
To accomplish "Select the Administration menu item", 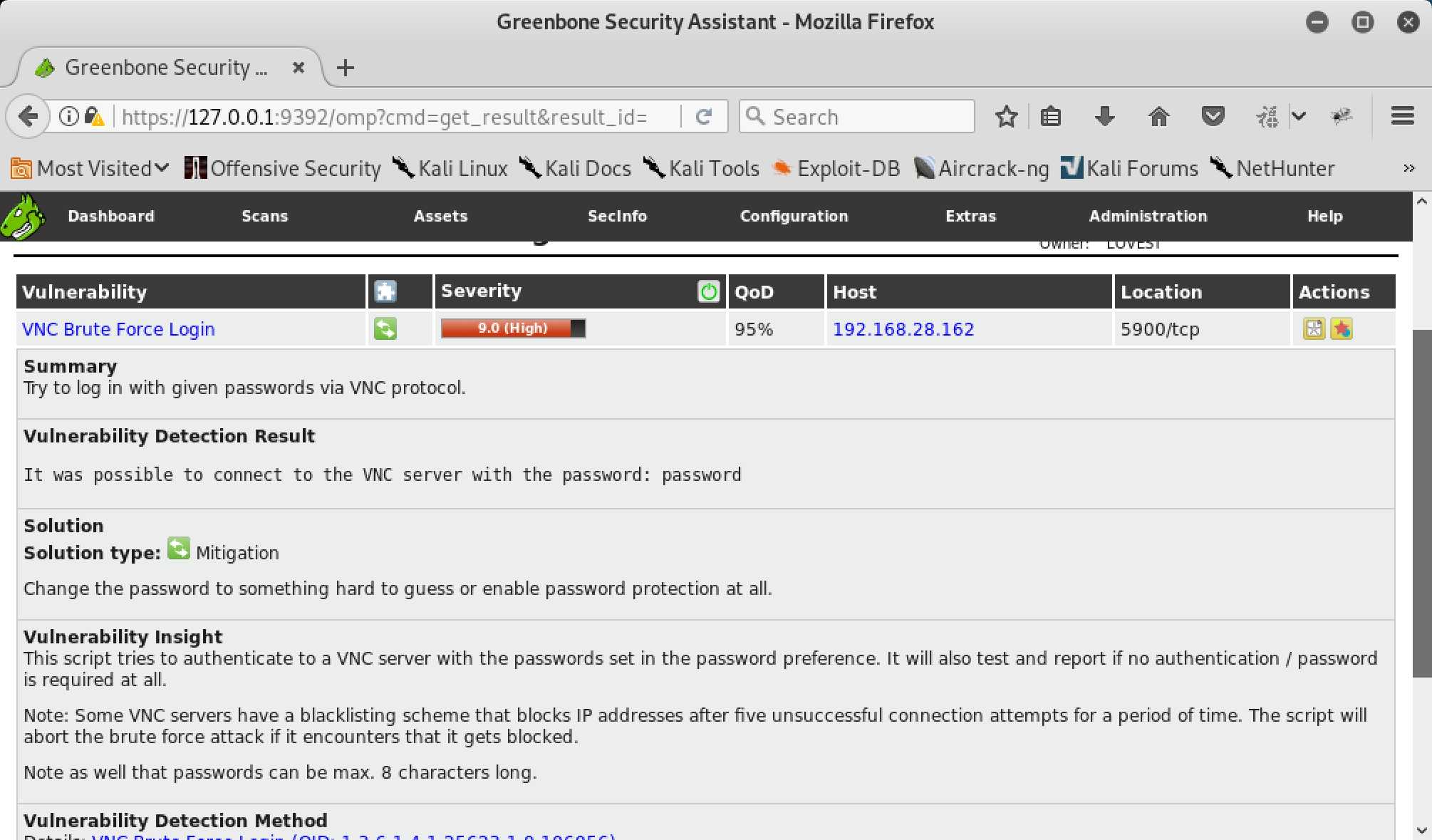I will 1148,216.
